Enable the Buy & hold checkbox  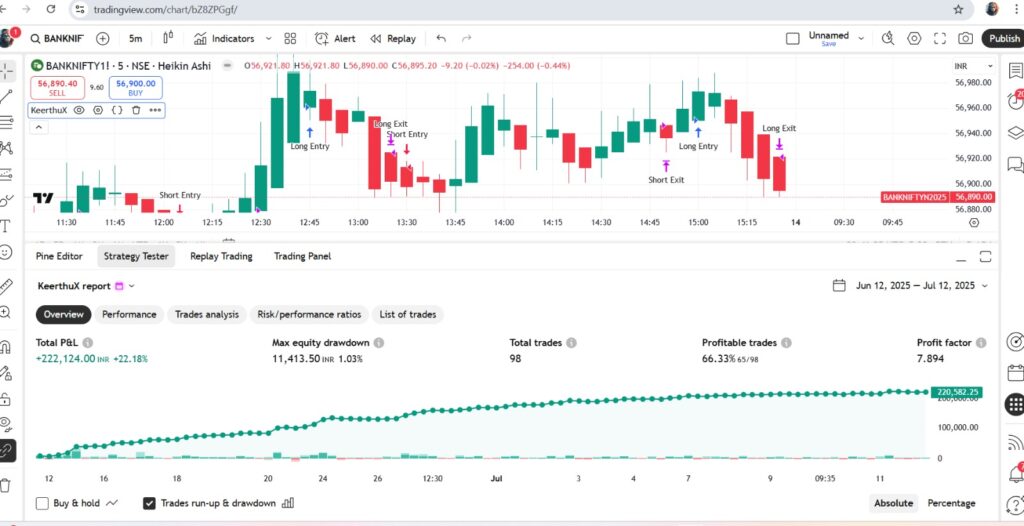42,503
